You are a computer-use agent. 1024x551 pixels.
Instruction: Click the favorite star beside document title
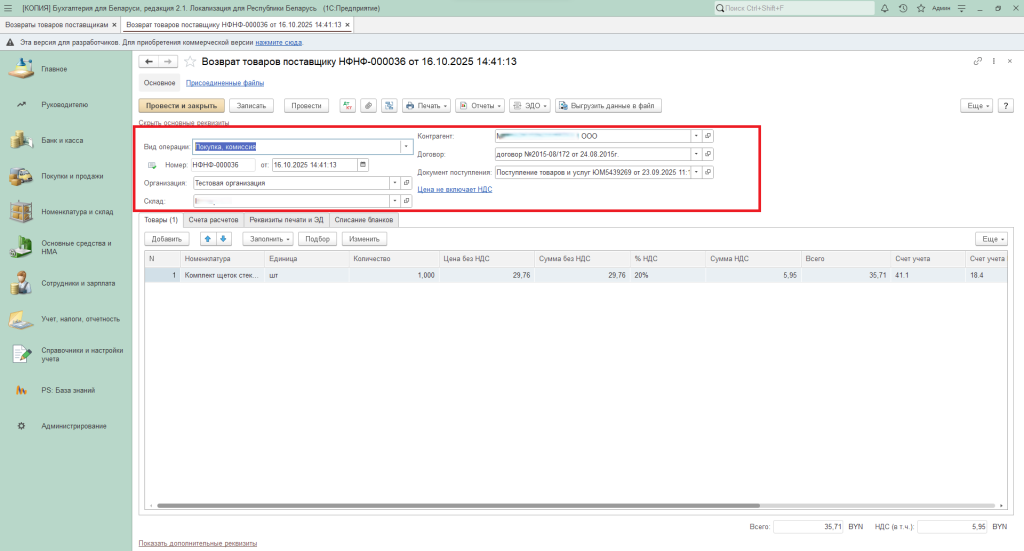coord(190,62)
